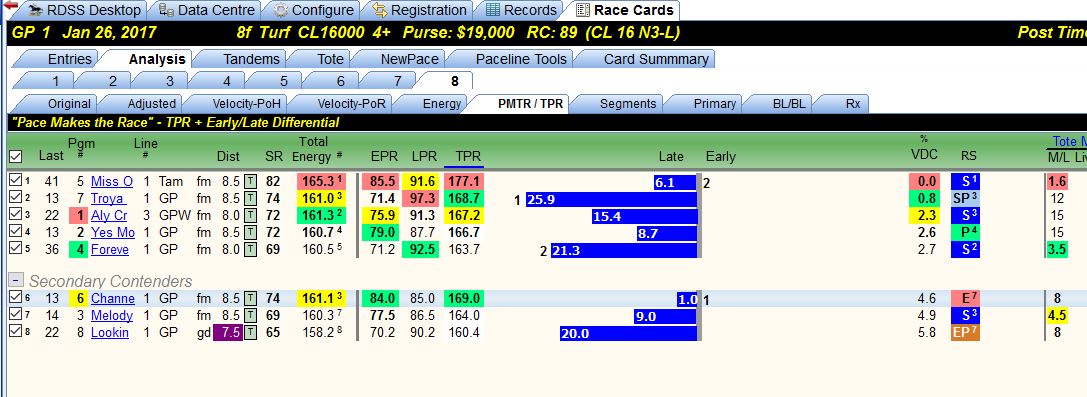Uncheck the Foreve row checkbox
1087x397 pixels.
pos(15,248)
